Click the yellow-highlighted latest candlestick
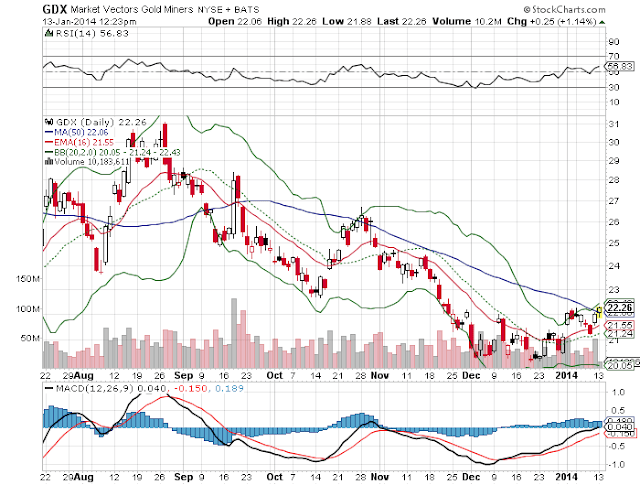 point(600,312)
